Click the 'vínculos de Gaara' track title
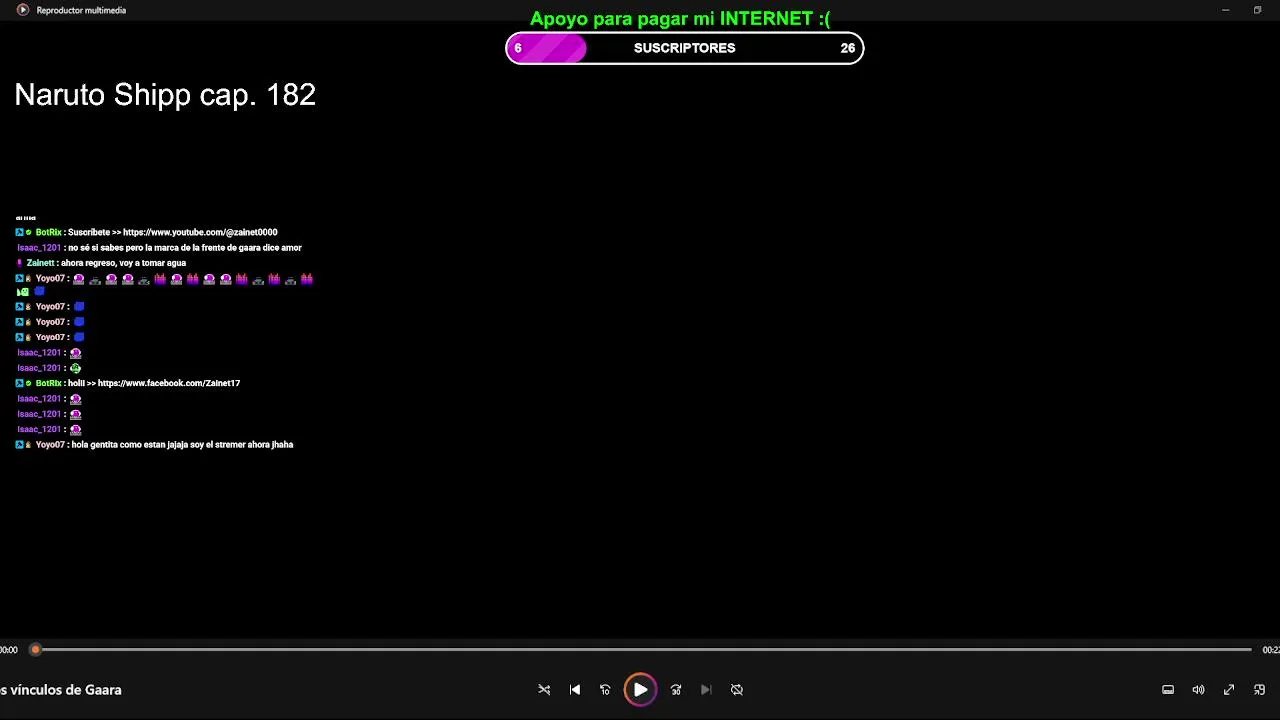This screenshot has height=720, width=1280. [x=61, y=690]
